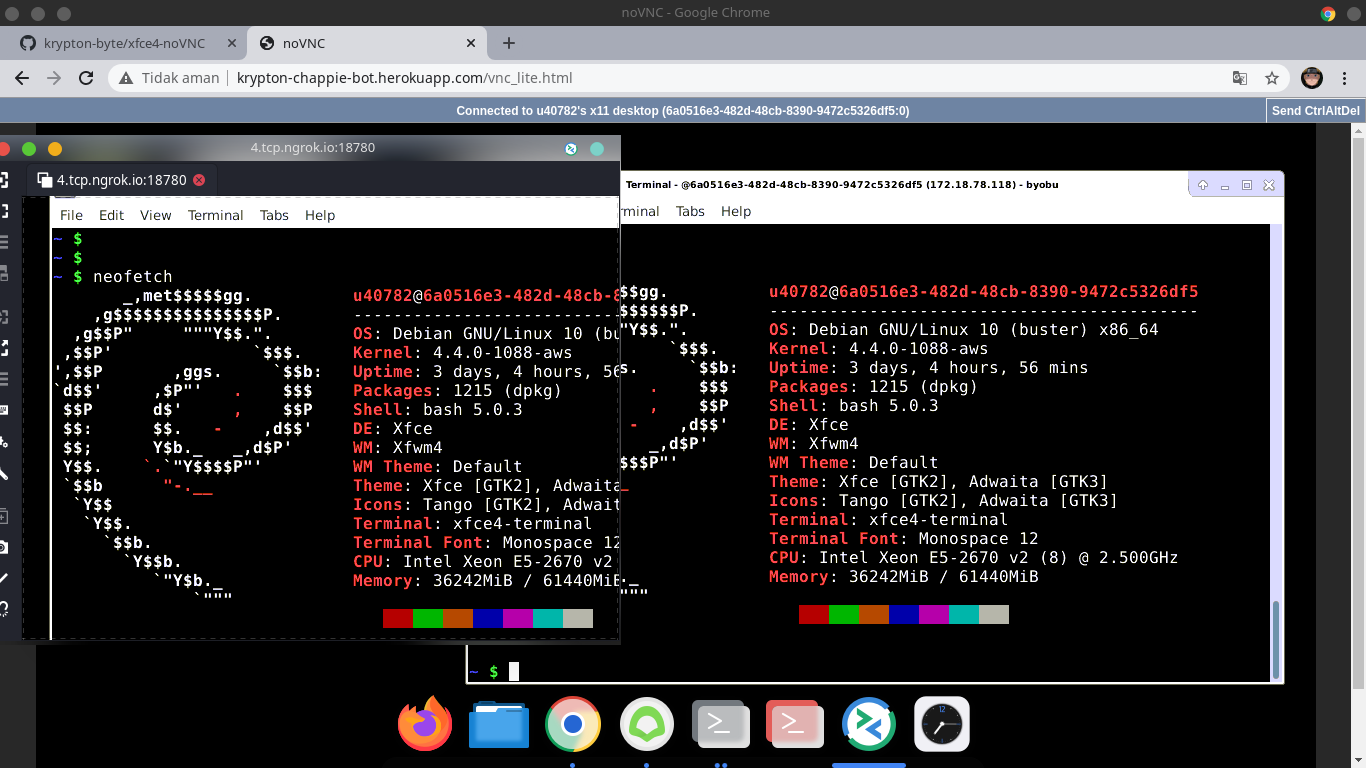Viewport: 1366px width, 768px height.
Task: Click the teal circle in ngrok title bar
Action: [597, 149]
